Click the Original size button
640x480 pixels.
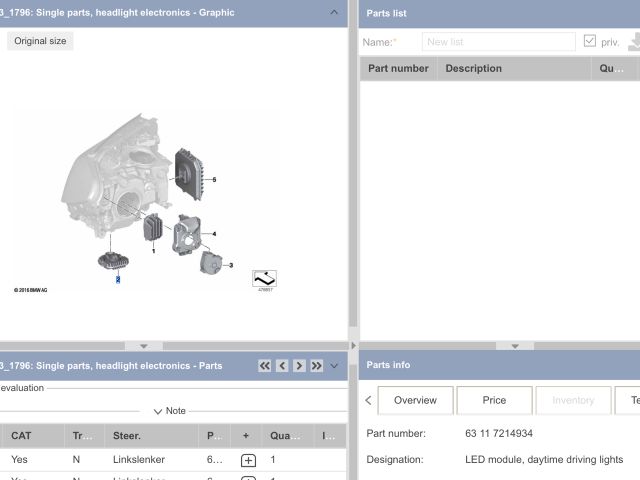pyautogui.click(x=41, y=41)
